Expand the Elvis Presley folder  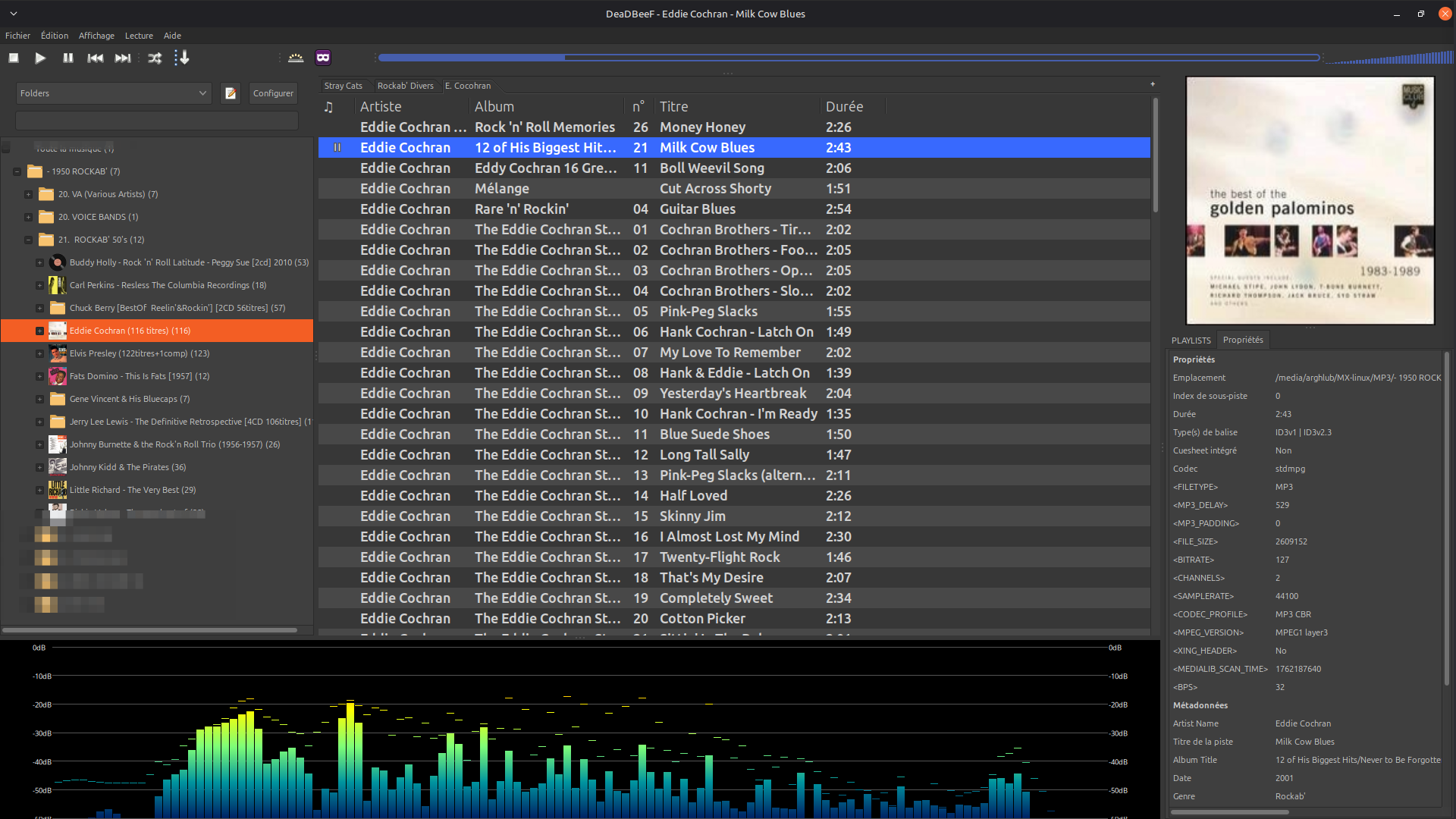coord(39,353)
